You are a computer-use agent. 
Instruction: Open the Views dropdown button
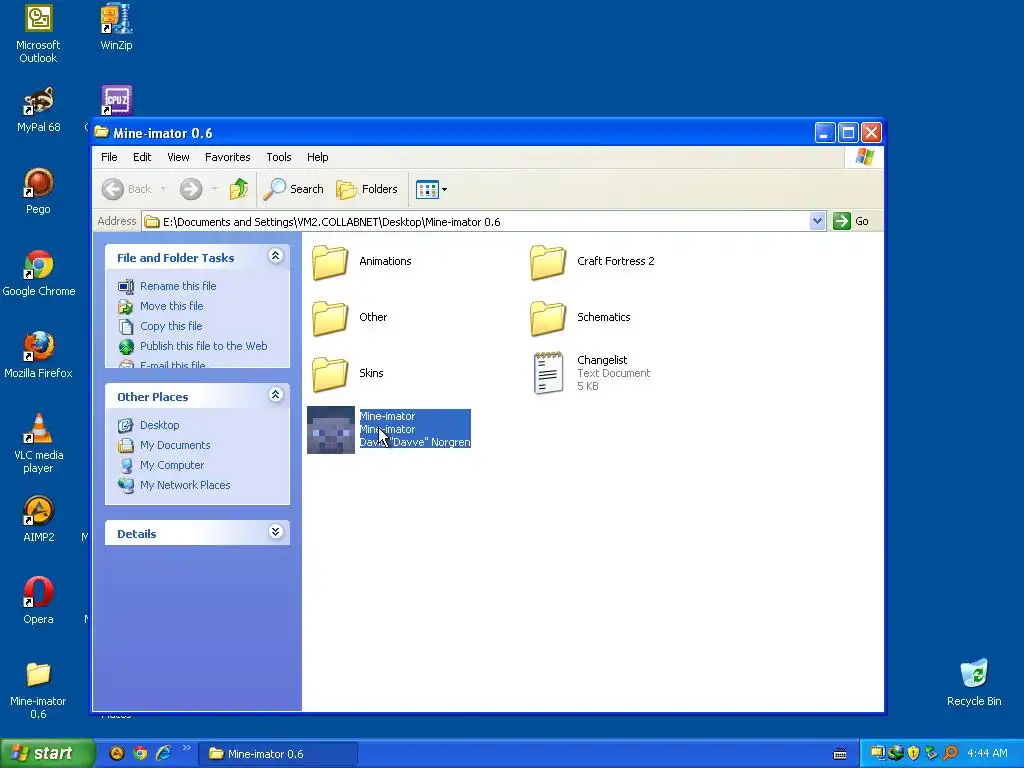pos(431,189)
